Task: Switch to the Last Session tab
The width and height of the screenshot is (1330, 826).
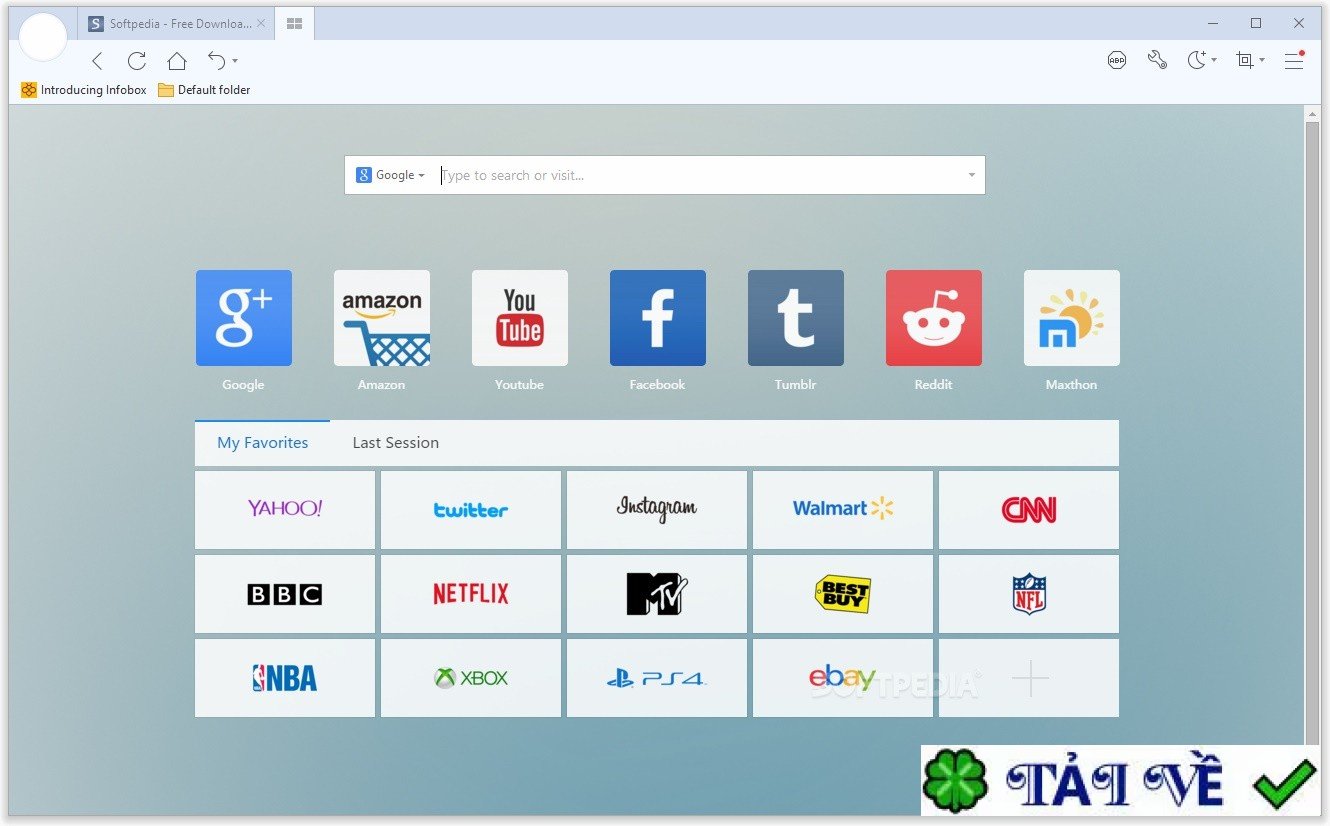Action: pyautogui.click(x=395, y=443)
